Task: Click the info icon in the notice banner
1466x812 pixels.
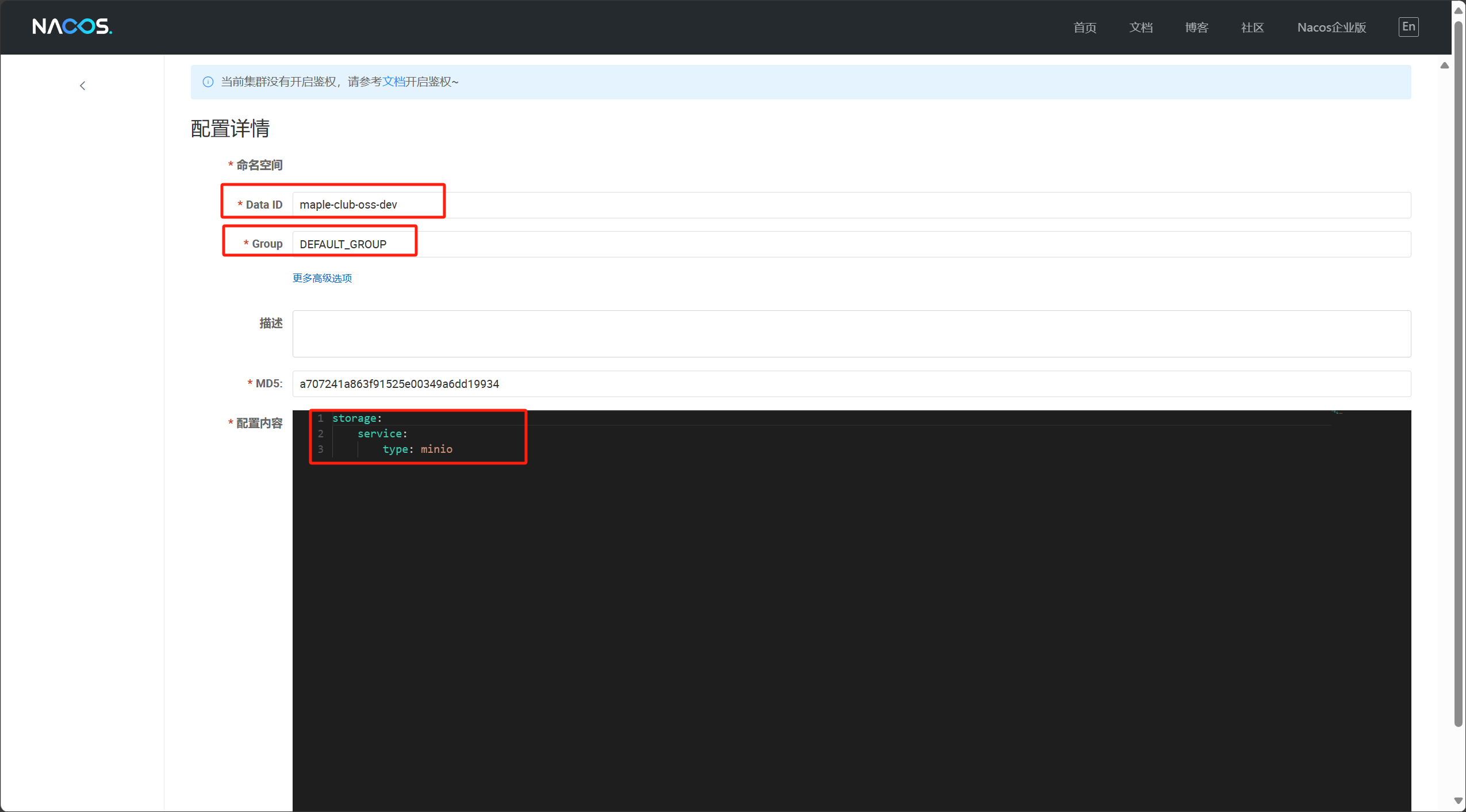Action: 208,82
